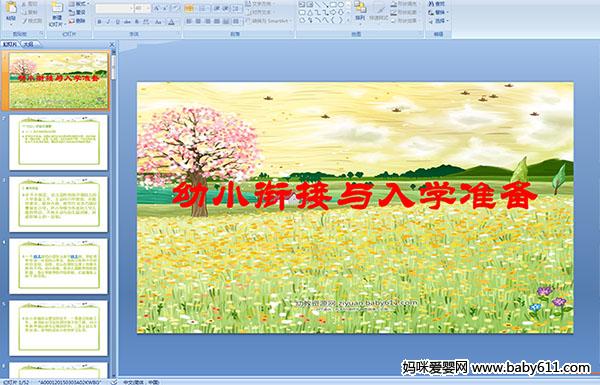The height and width of the screenshot is (385, 600).
Task: Toggle Italic formatting
Action: coord(108,22)
